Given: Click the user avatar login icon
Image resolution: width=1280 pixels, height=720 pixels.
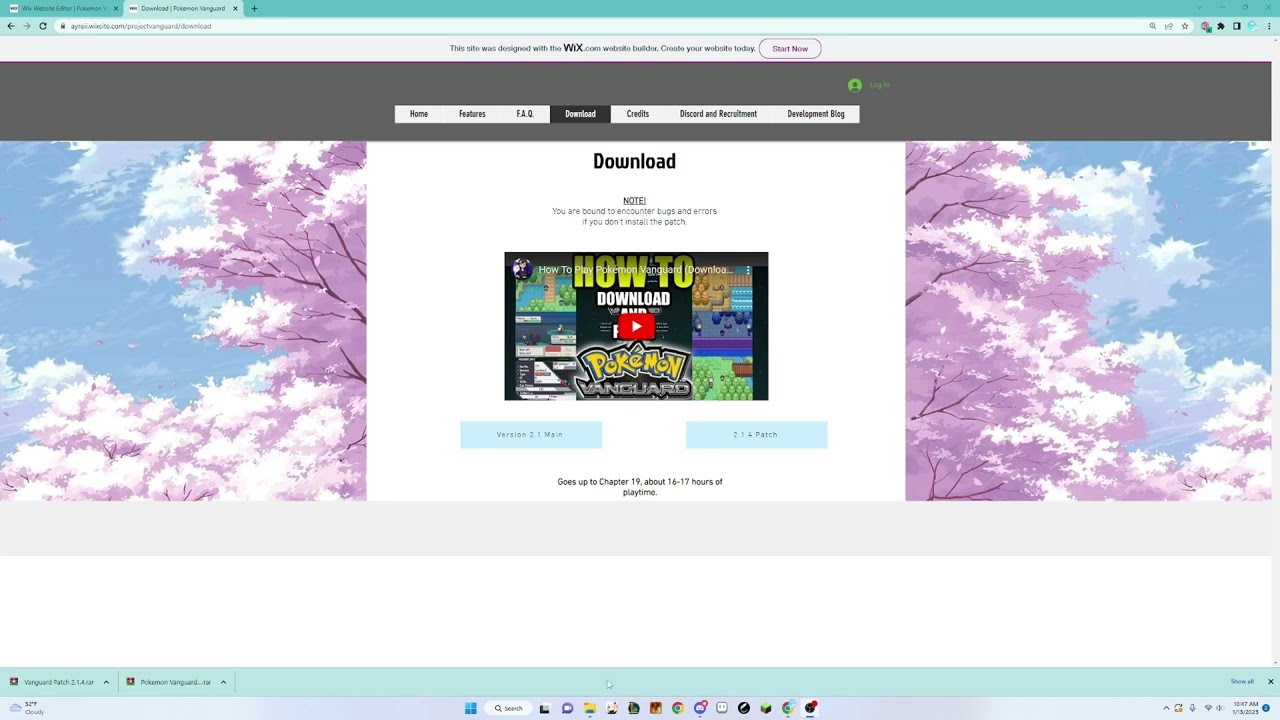Looking at the screenshot, I should (855, 85).
